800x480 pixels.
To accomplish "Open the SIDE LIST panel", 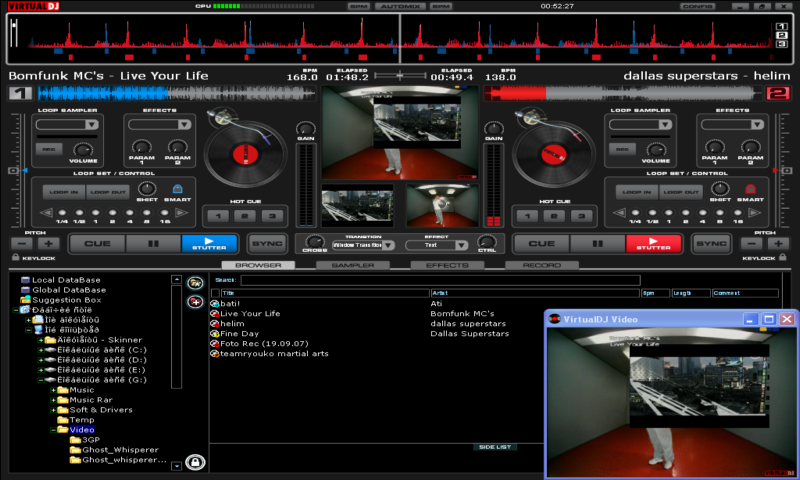I will tap(494, 447).
